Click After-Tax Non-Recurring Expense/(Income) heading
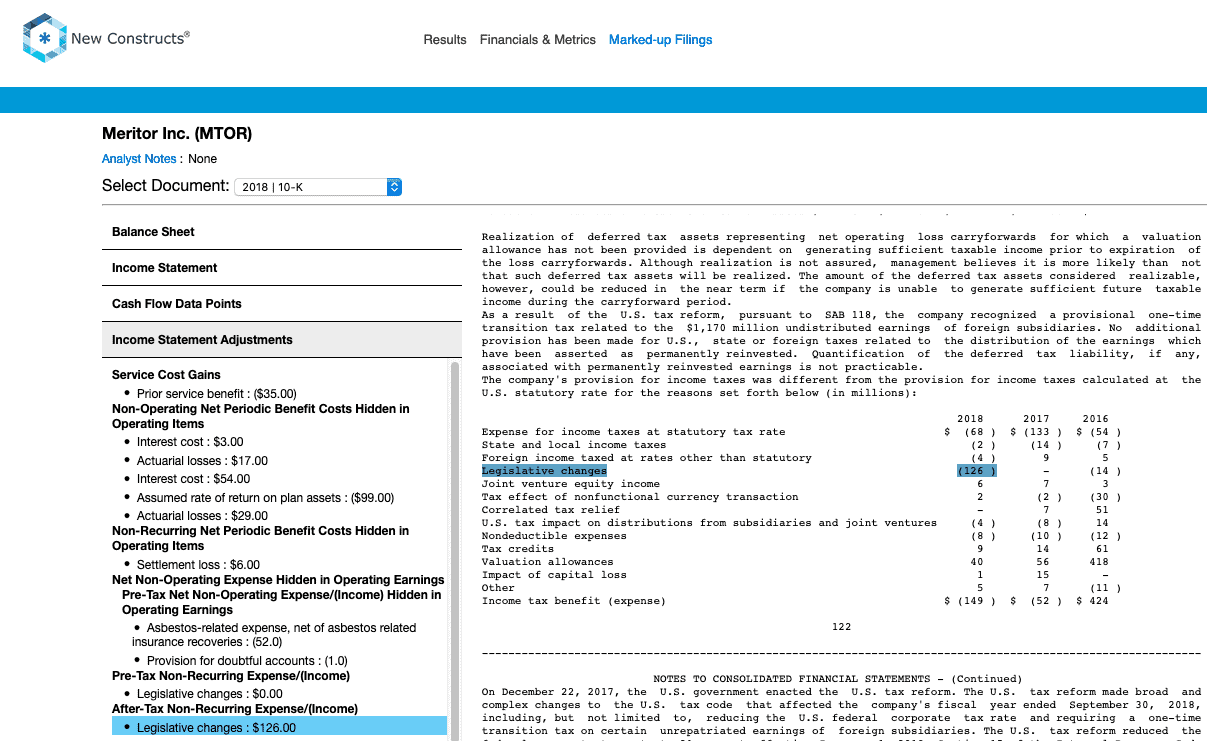The height and width of the screenshot is (741, 1207). click(x=235, y=709)
